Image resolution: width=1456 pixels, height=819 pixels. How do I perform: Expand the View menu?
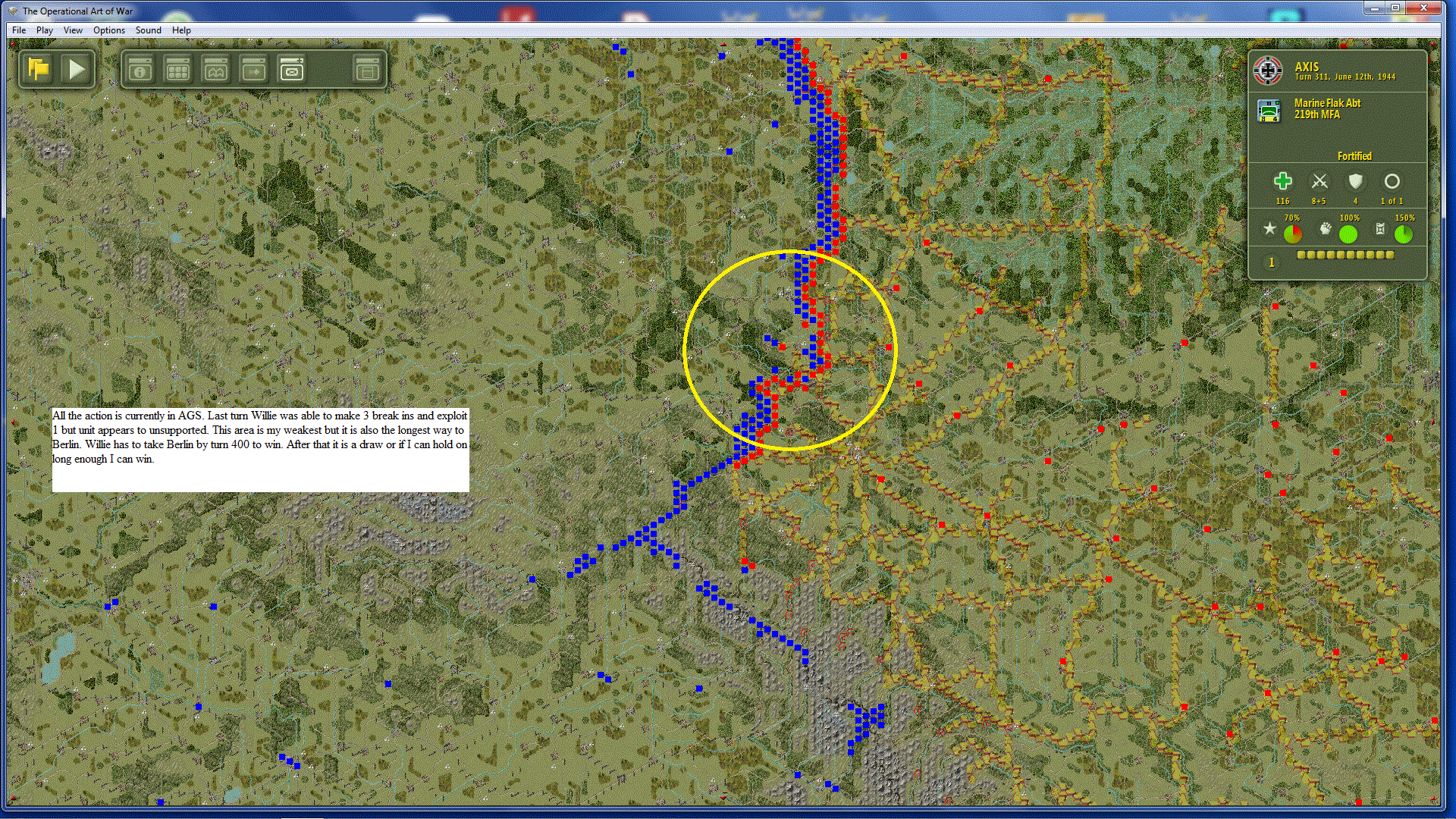pos(73,30)
